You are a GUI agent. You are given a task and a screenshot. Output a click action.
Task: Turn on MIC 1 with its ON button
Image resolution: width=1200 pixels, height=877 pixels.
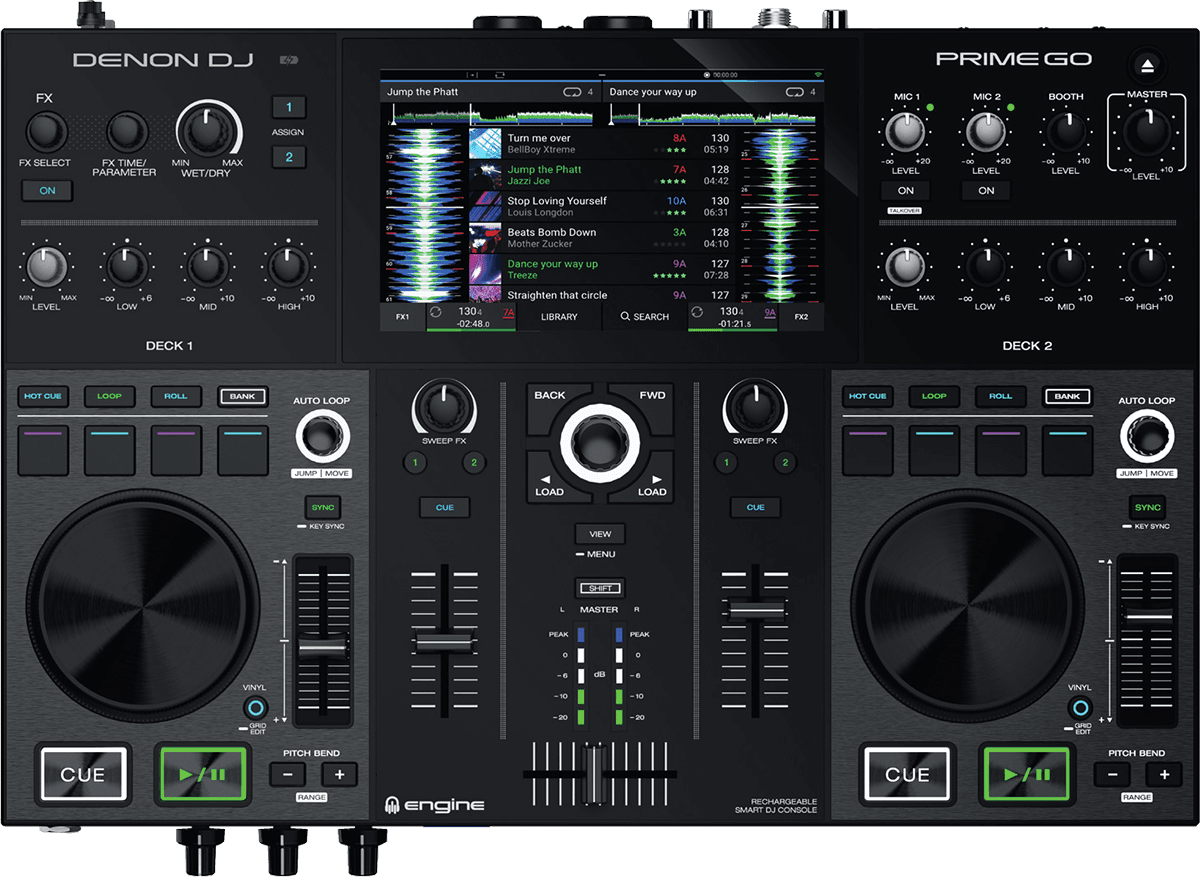(x=906, y=190)
